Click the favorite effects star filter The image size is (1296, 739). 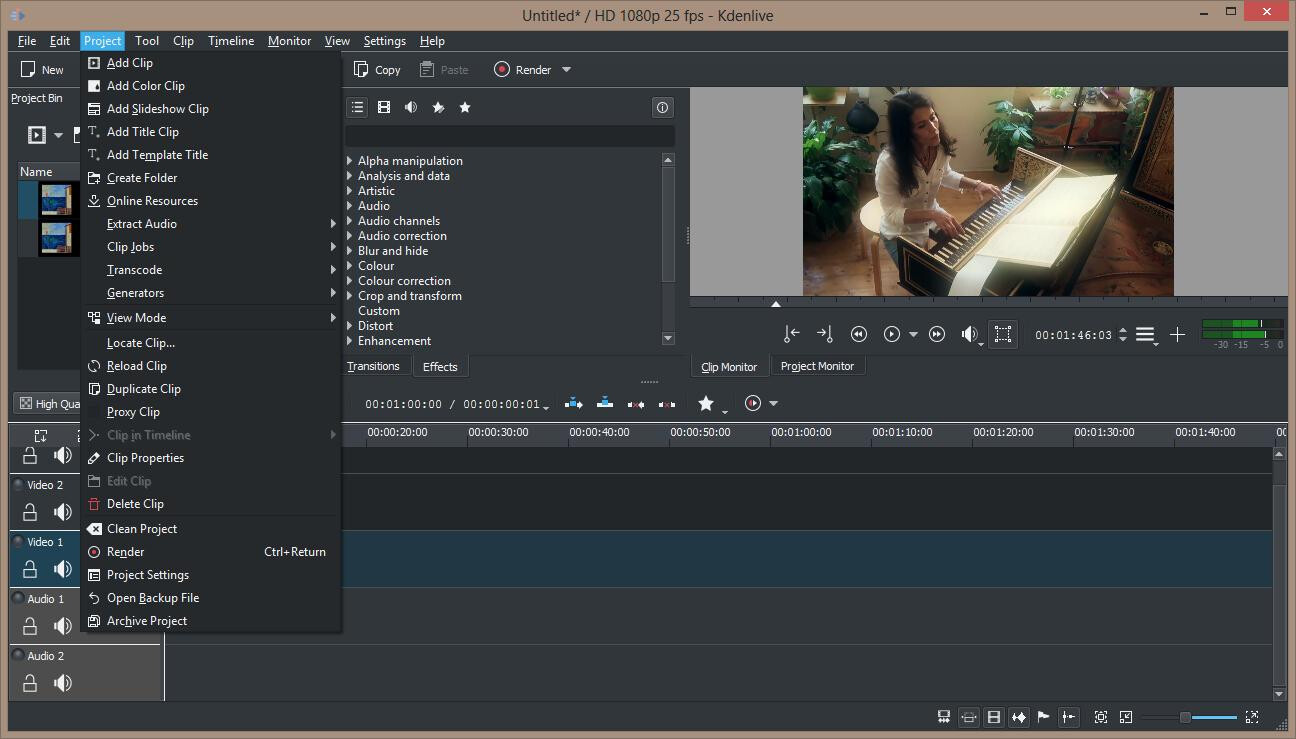pos(465,107)
